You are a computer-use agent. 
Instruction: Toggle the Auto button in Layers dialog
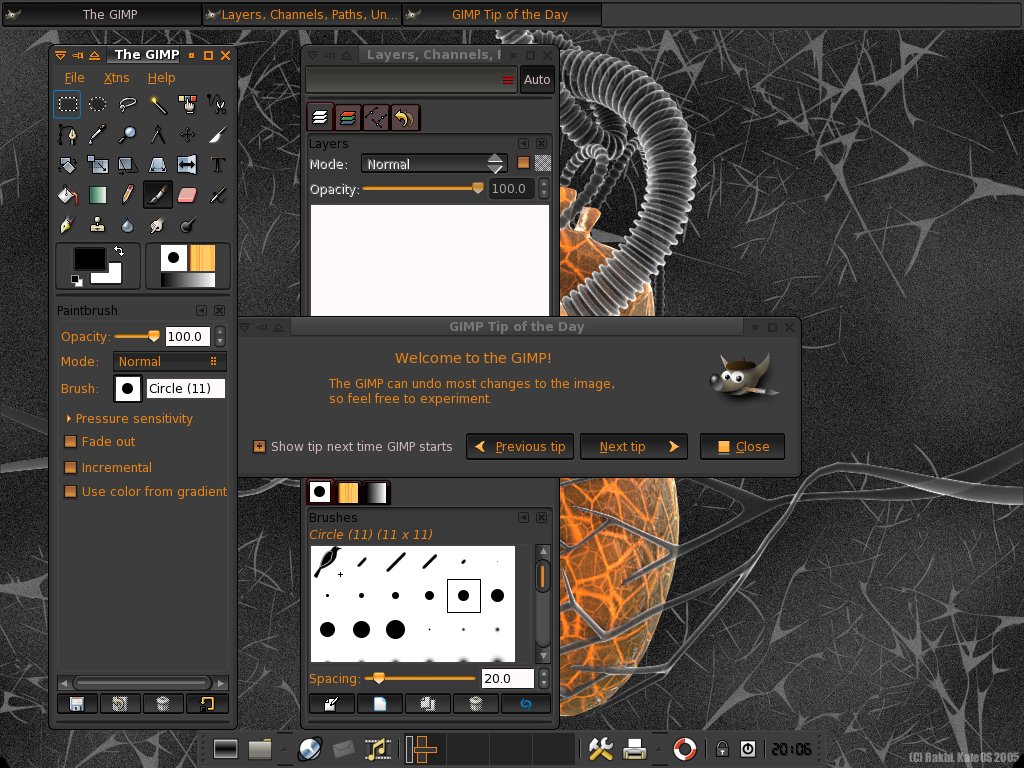537,80
